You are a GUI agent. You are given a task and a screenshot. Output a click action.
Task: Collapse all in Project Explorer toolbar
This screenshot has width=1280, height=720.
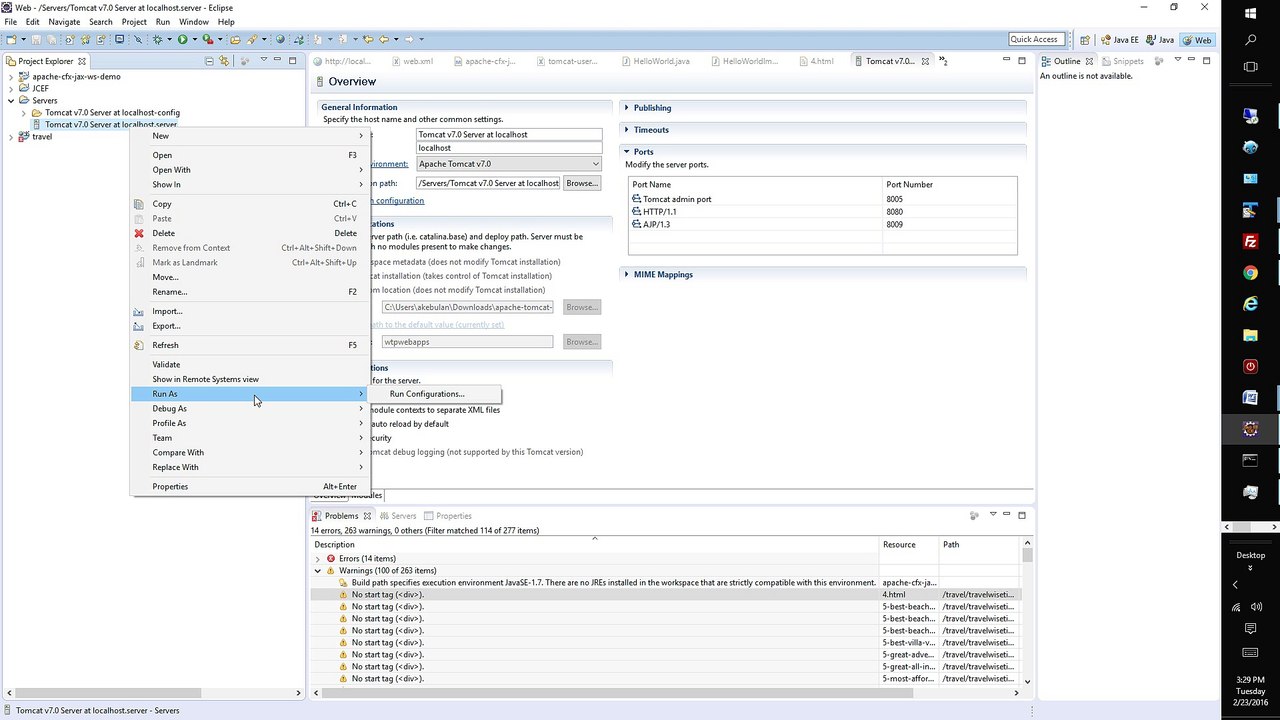tap(209, 61)
